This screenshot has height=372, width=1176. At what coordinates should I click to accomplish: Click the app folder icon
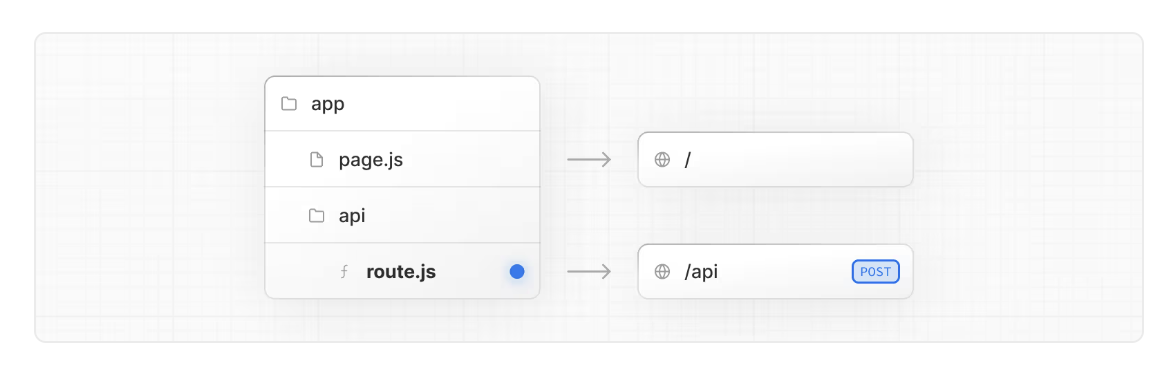click(x=289, y=104)
